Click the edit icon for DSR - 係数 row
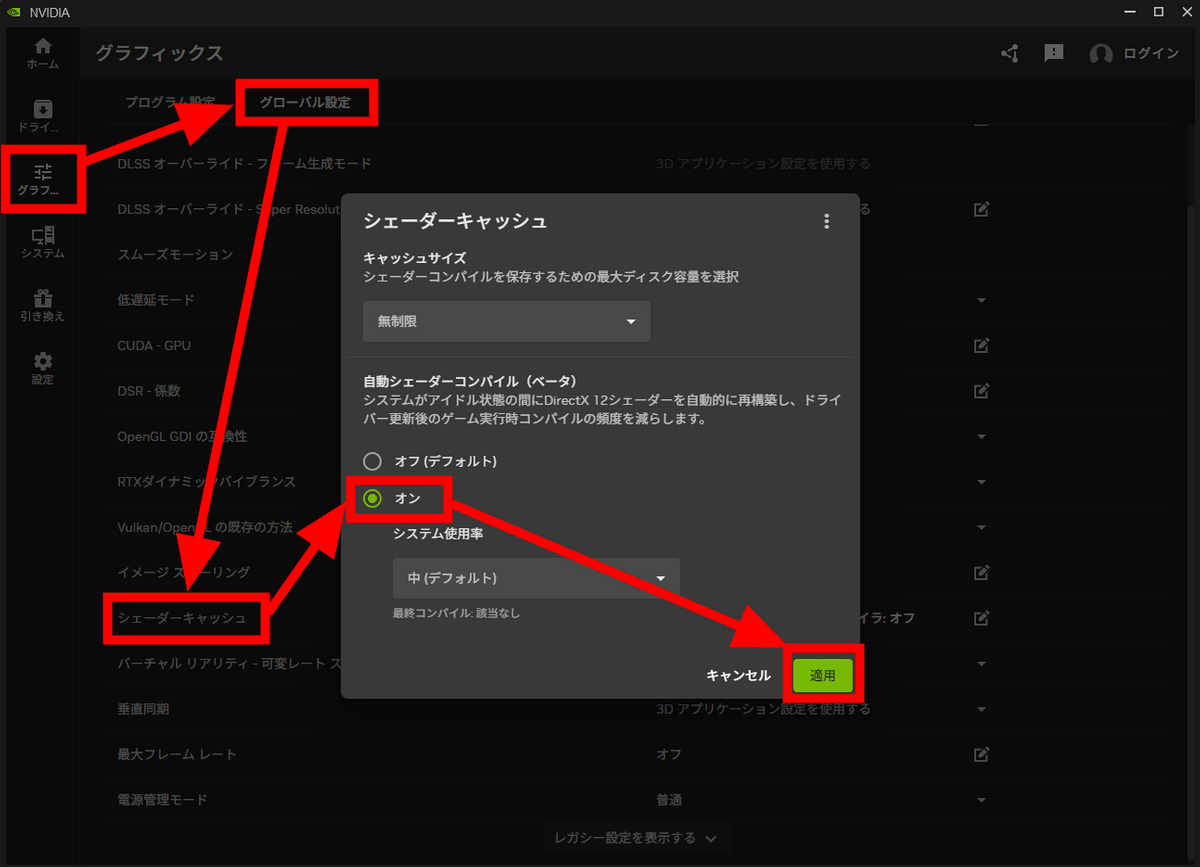The width and height of the screenshot is (1200, 867). pos(982,390)
